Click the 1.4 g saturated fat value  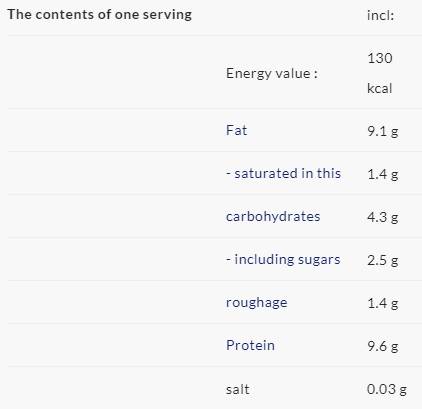pos(383,174)
